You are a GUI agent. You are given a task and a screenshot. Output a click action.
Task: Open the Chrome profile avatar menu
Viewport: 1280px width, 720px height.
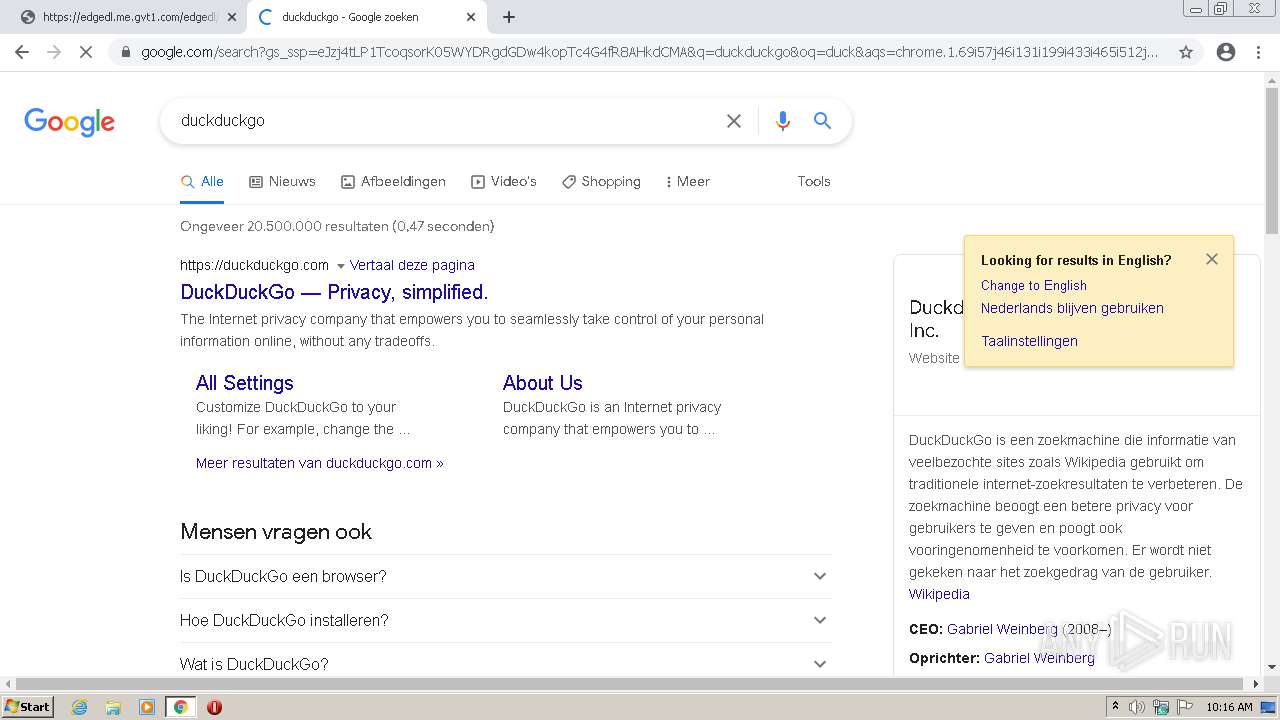(1226, 52)
